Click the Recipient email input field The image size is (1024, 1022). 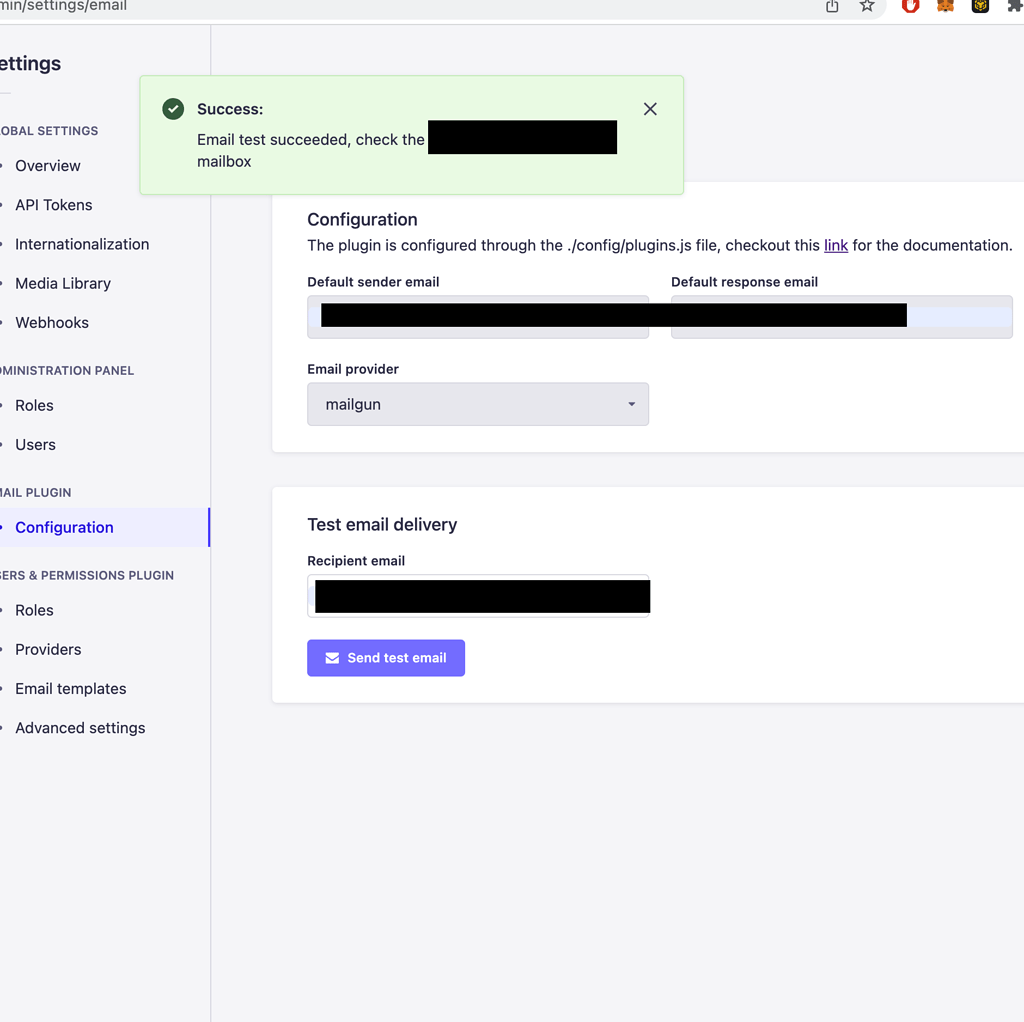point(478,596)
